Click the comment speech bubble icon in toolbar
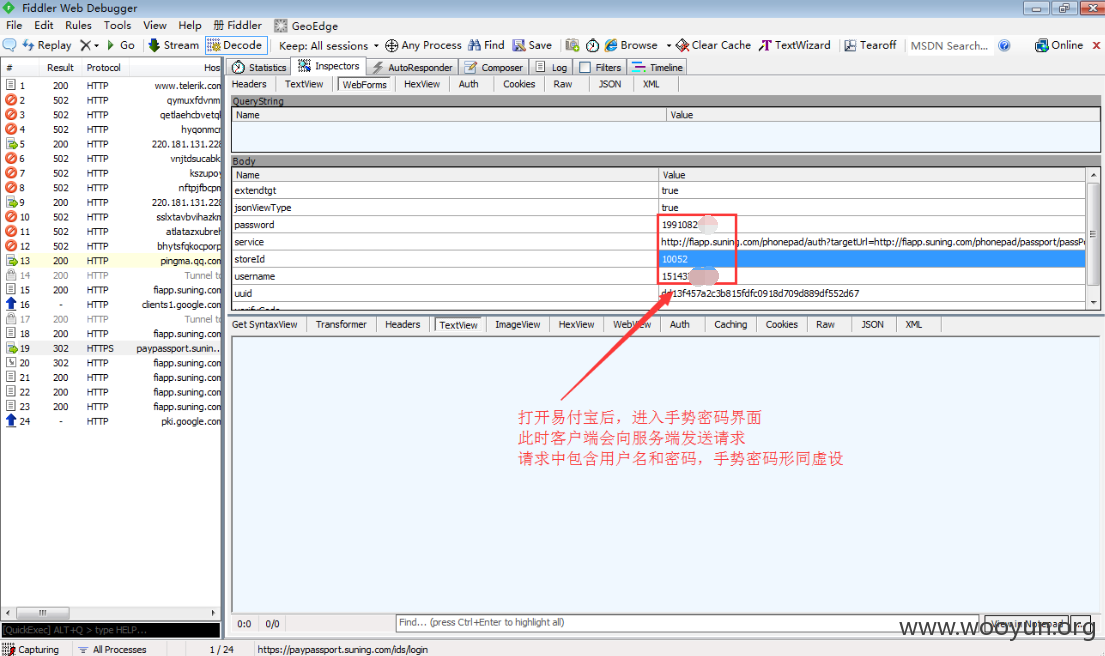Screen dimensions: 1105x656 tap(10, 45)
